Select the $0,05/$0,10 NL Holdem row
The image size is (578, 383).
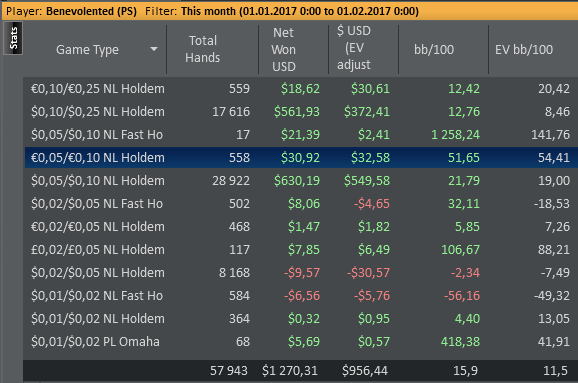[x=300, y=181]
